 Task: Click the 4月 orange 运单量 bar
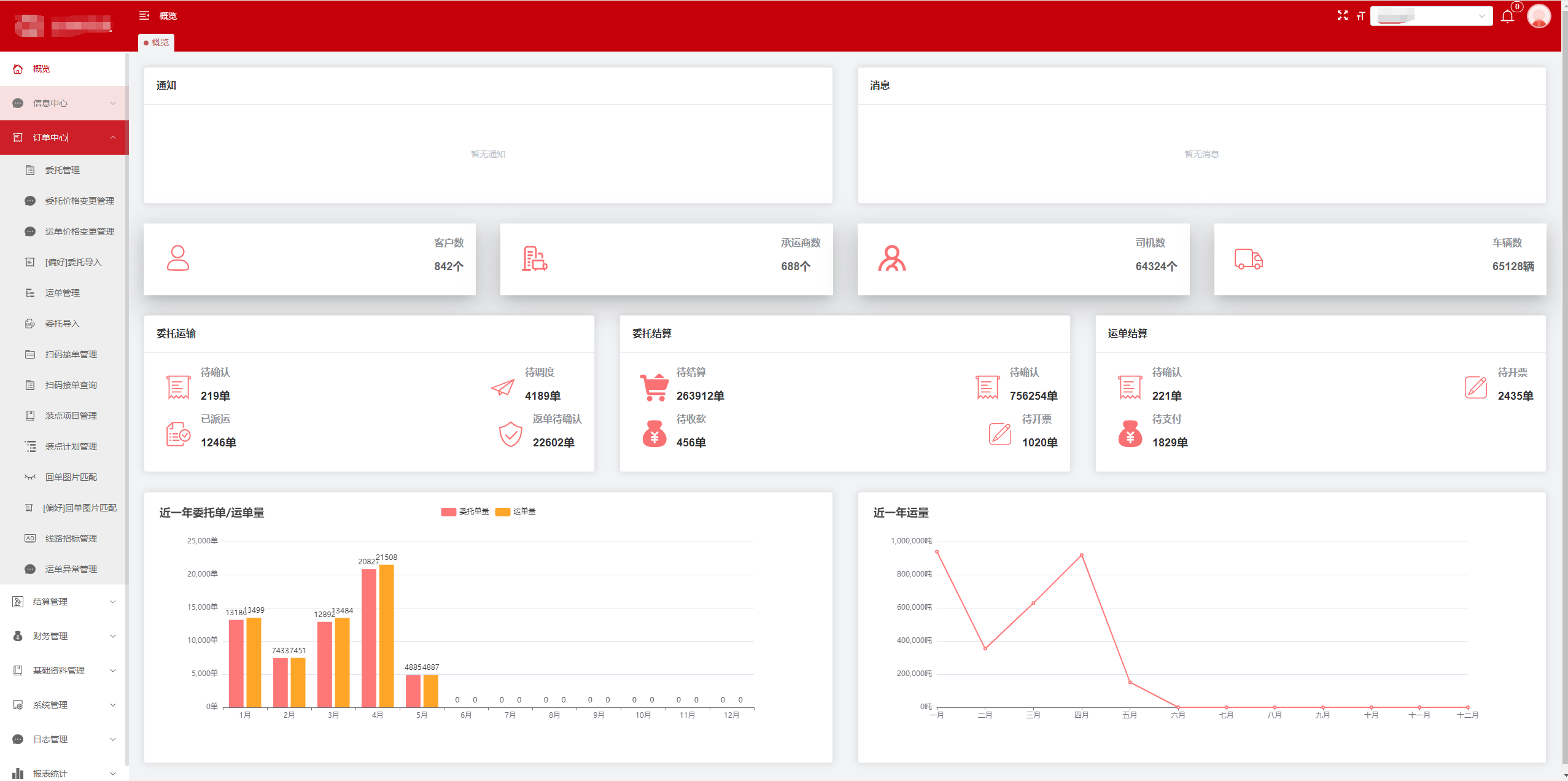click(x=386, y=636)
